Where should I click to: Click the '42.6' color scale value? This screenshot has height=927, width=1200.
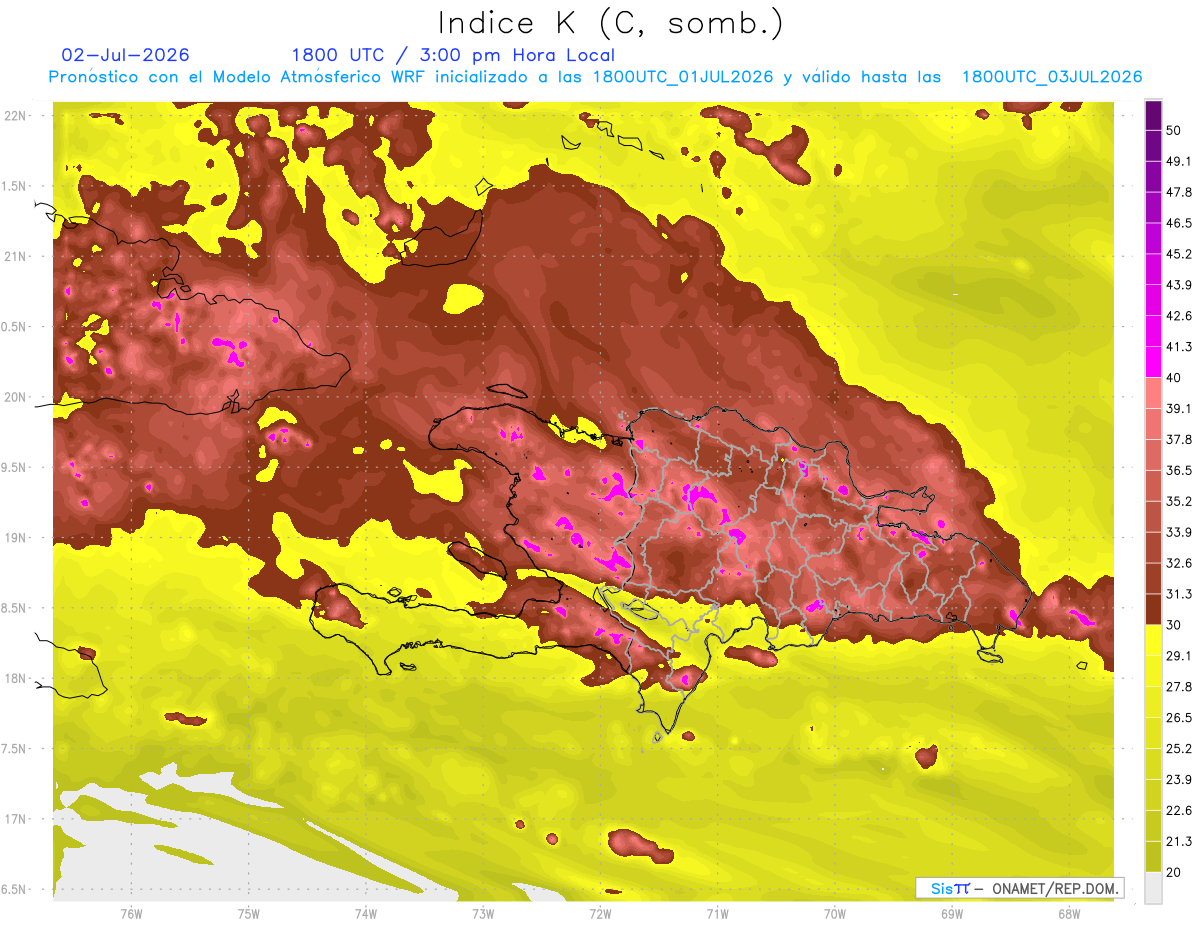click(1179, 316)
